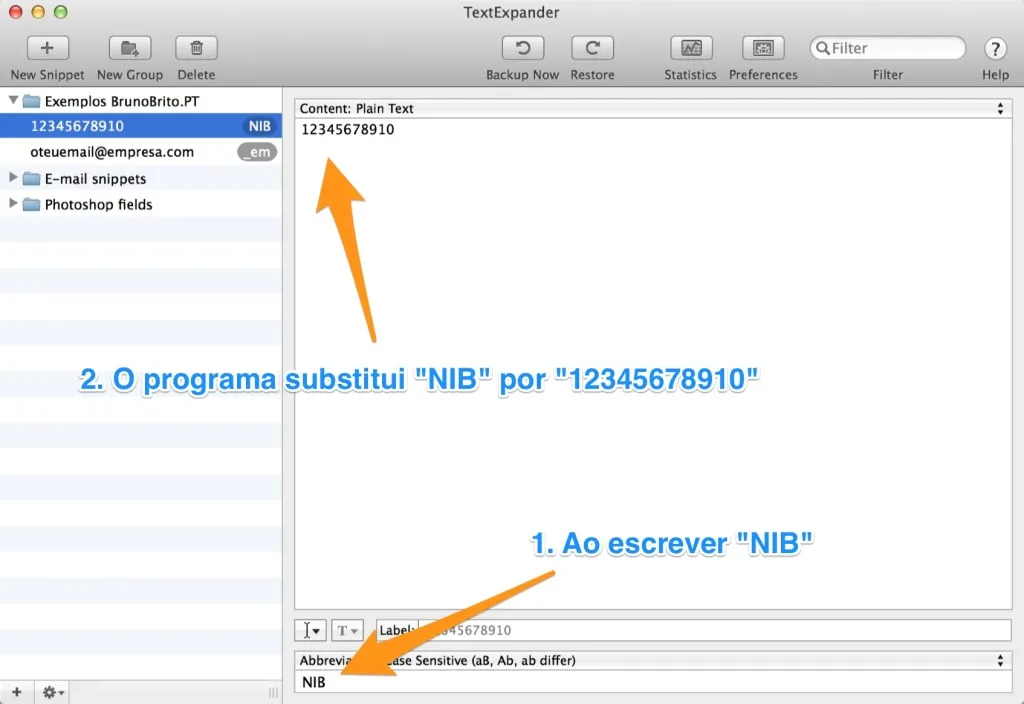Click inside the snippet content text area

click(653, 364)
